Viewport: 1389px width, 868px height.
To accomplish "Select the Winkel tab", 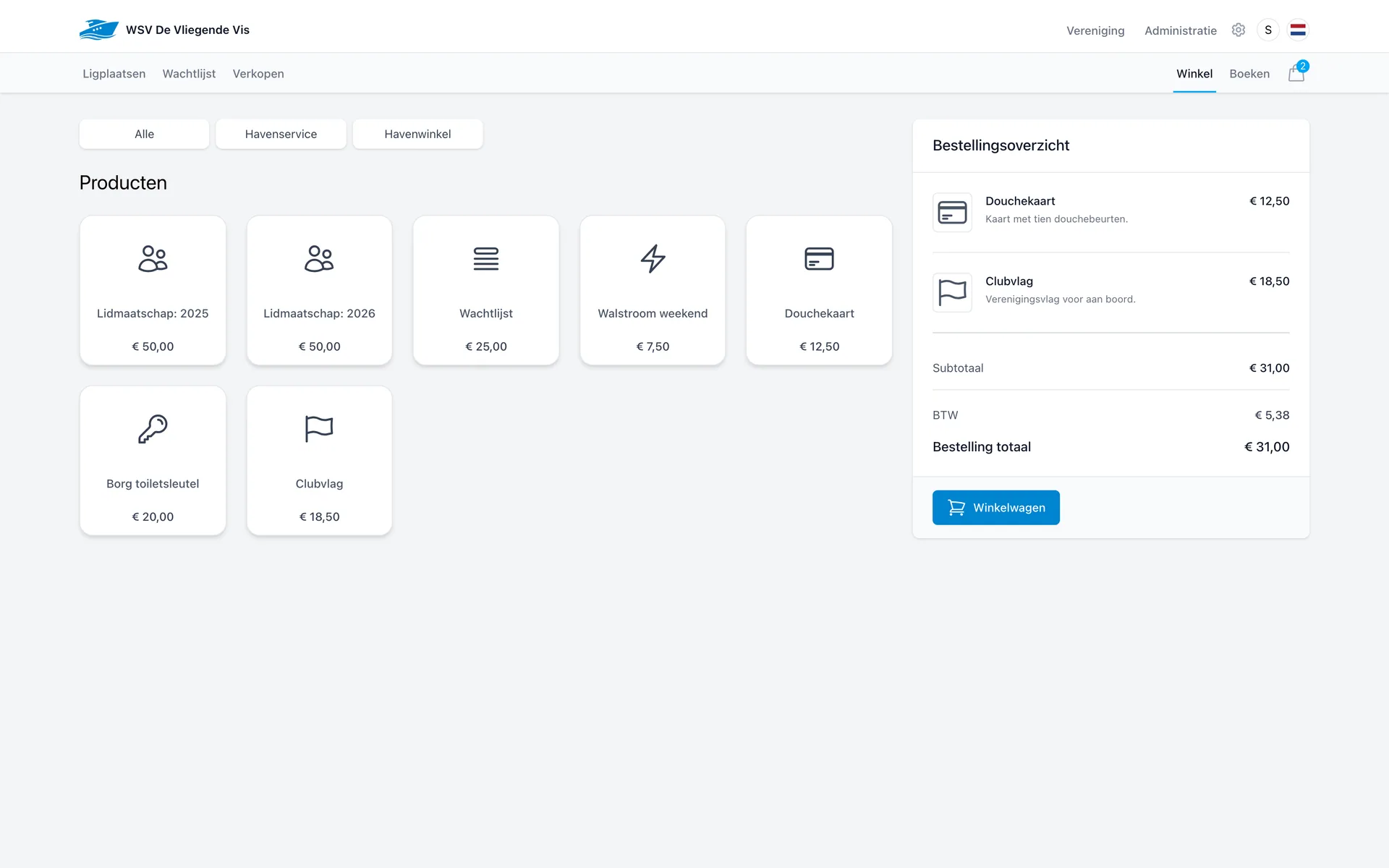I will (x=1194, y=74).
